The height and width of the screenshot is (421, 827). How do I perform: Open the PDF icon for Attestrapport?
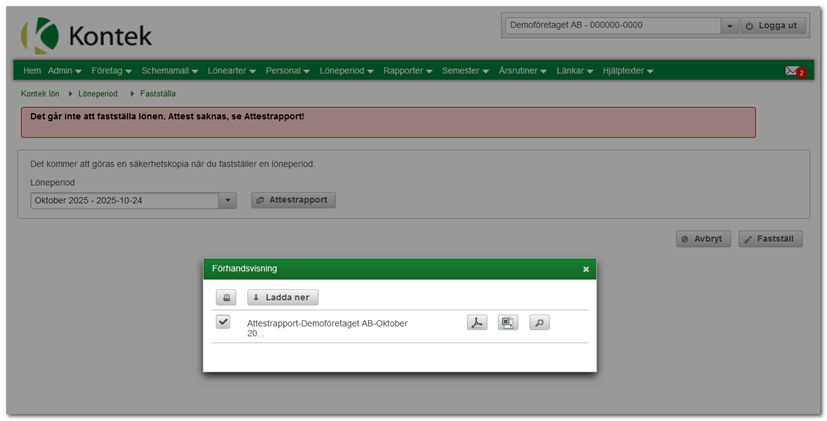coord(477,322)
